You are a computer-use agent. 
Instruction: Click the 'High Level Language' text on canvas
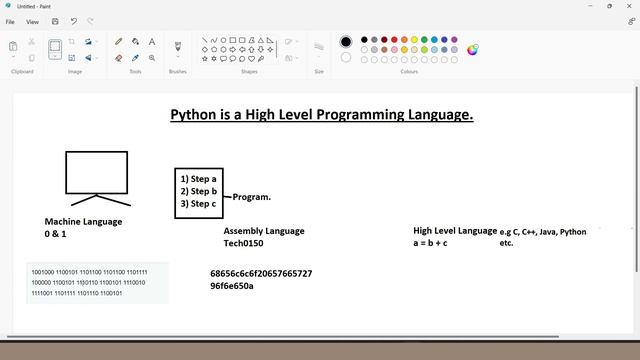click(x=455, y=231)
